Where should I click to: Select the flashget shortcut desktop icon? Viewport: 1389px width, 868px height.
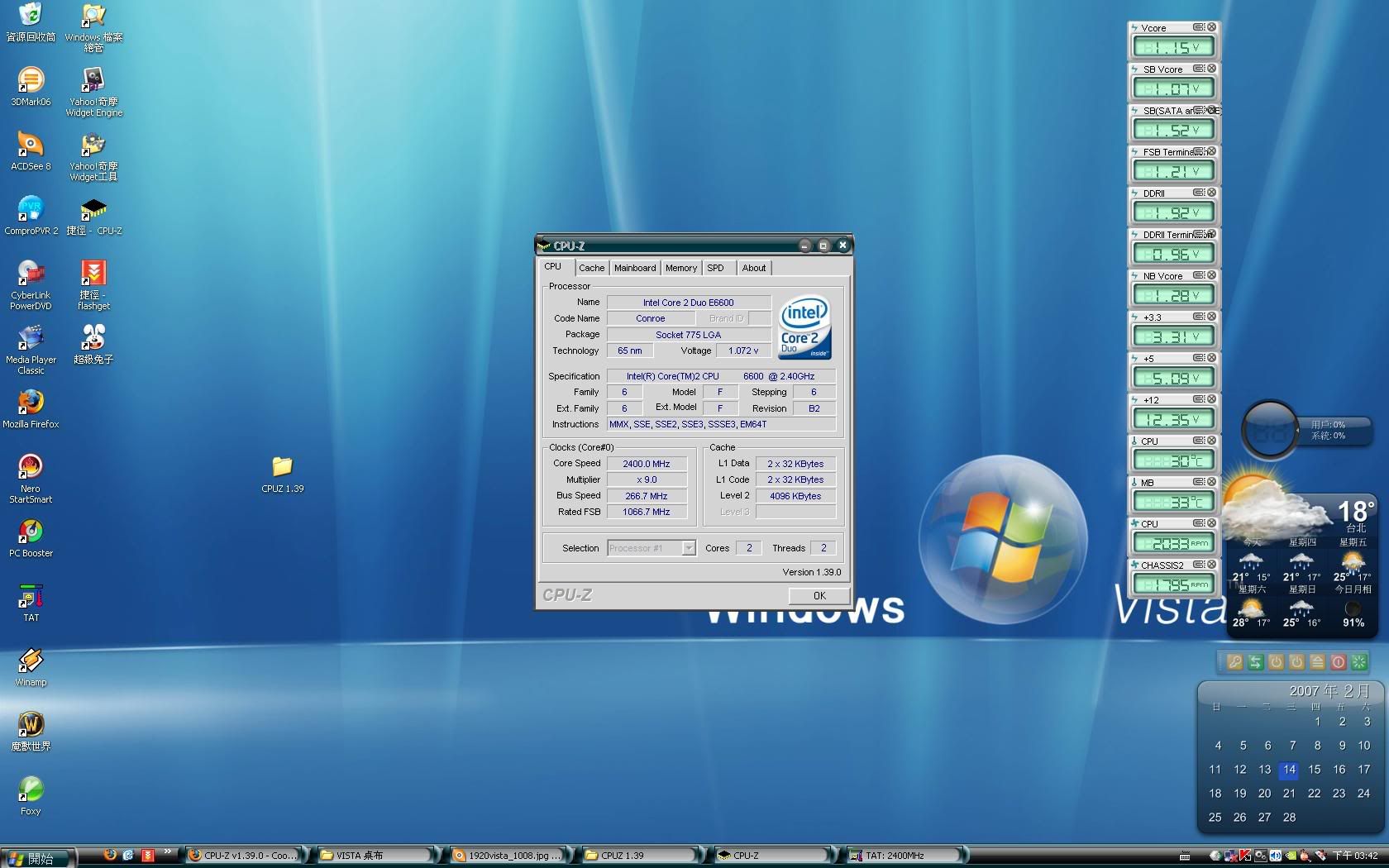click(93, 284)
